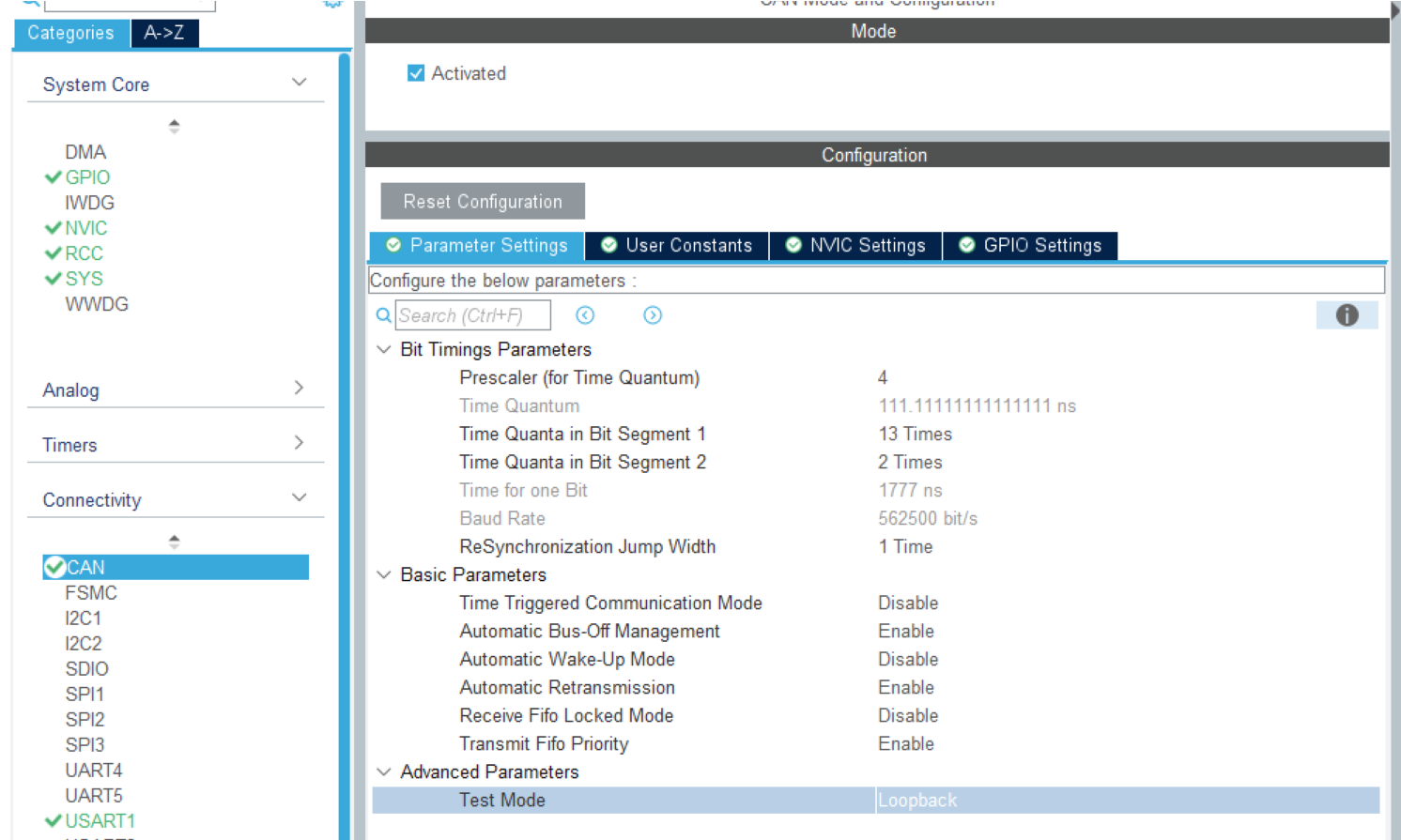Click the left panel vertical scrollbar
Screen dimensions: 1401x840
pos(345,446)
